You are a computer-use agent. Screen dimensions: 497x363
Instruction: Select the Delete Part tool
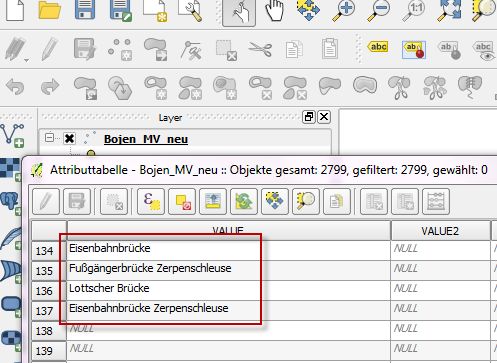click(295, 89)
